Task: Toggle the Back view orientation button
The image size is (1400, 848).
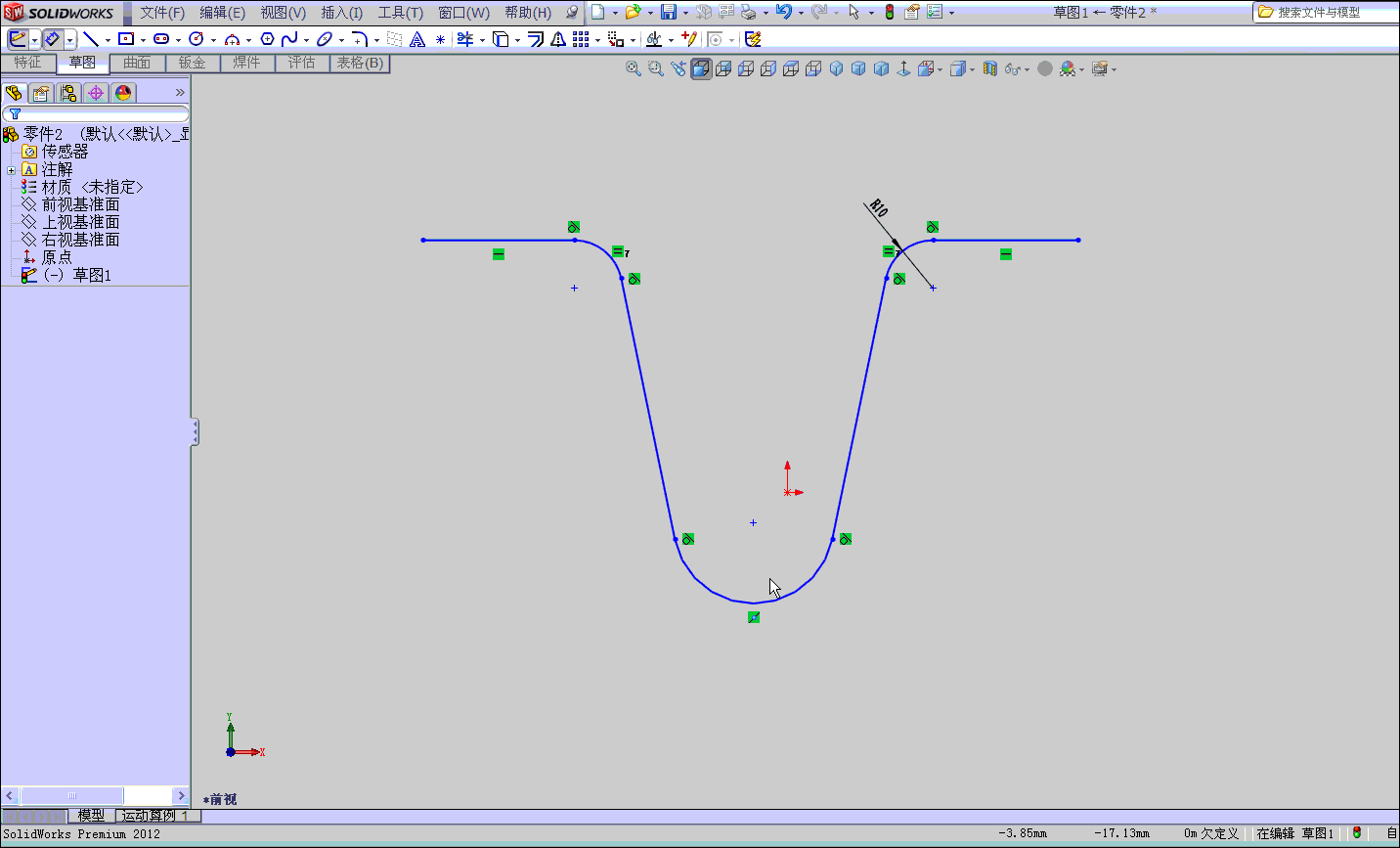Action: [723, 68]
